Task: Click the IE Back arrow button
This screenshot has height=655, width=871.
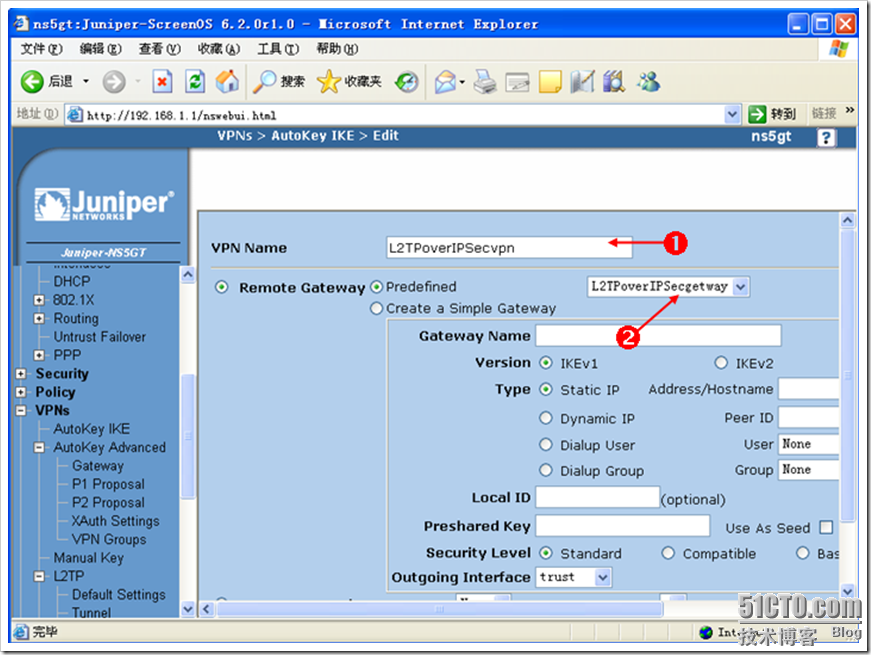Action: [32, 82]
